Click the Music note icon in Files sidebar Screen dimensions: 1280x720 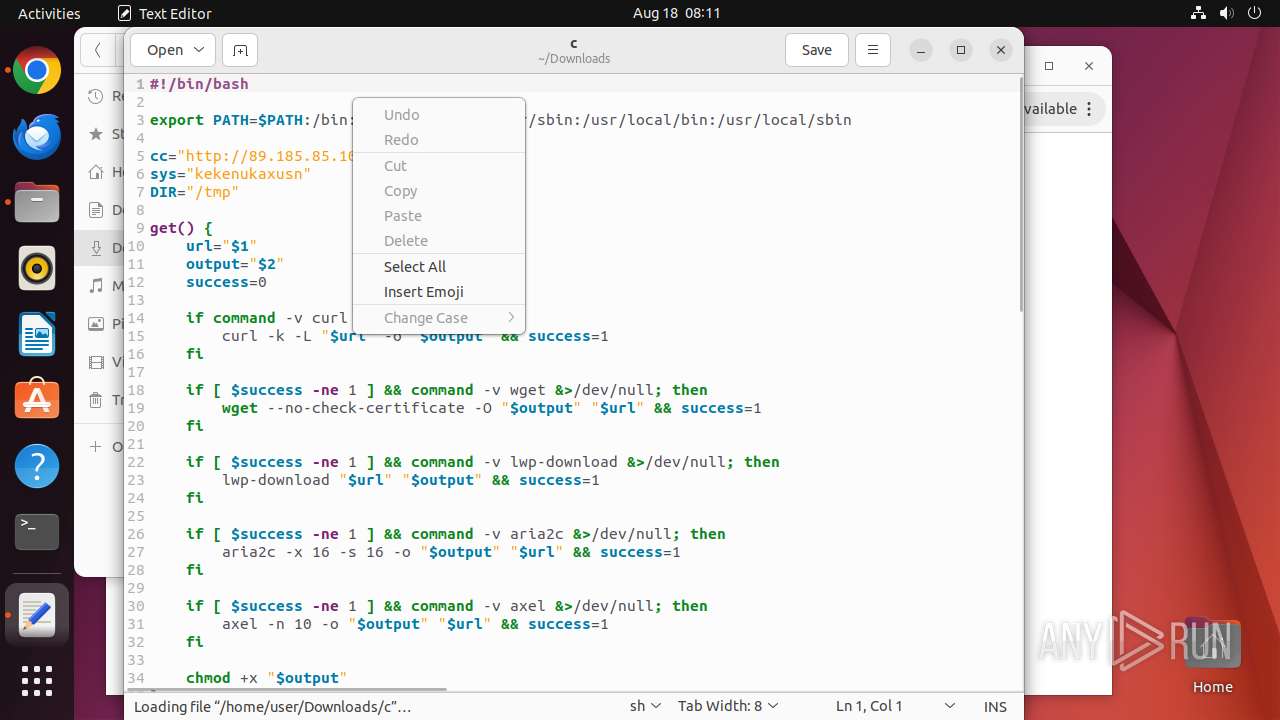96,286
